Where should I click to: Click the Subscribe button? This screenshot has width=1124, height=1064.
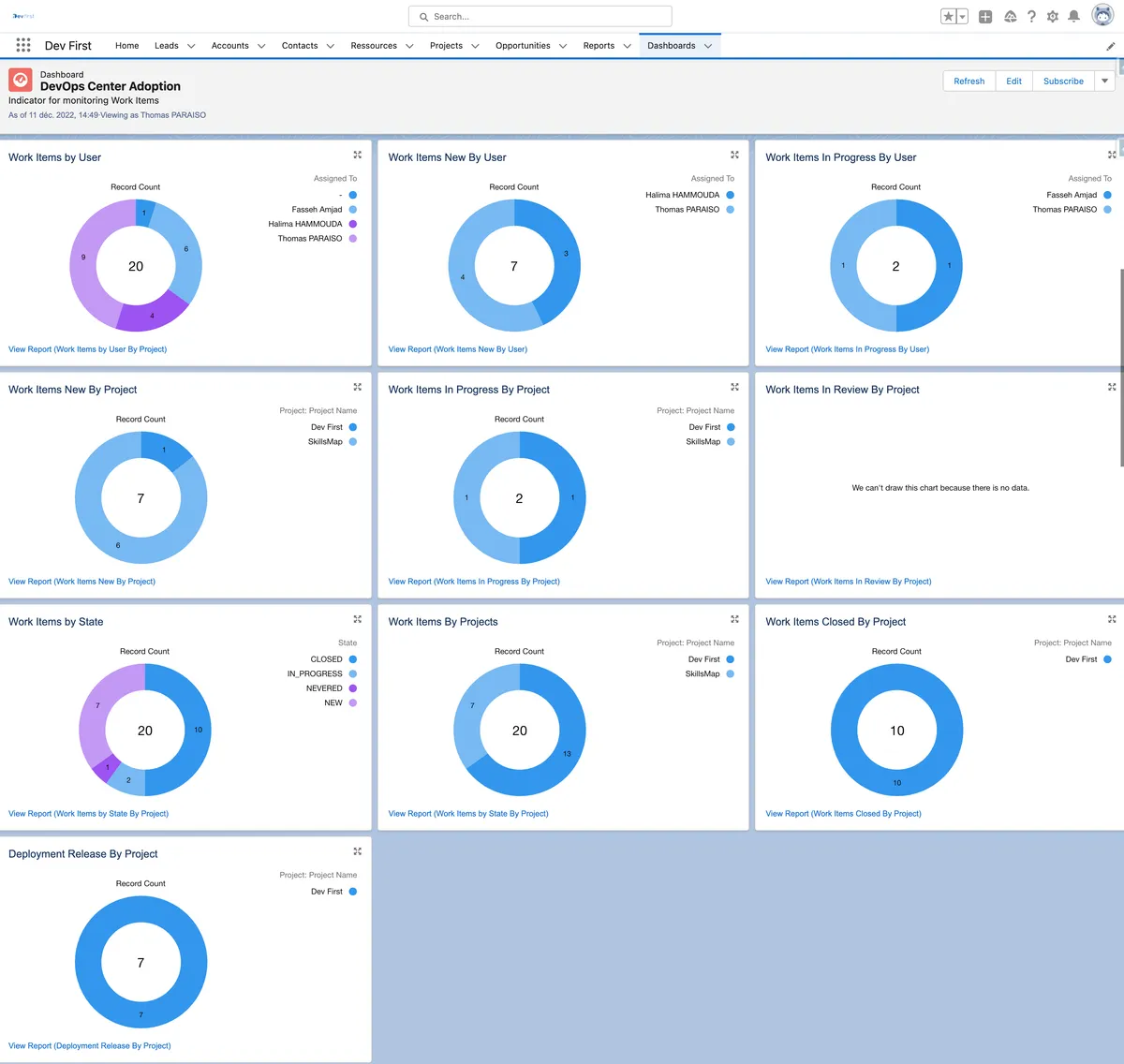click(1063, 81)
